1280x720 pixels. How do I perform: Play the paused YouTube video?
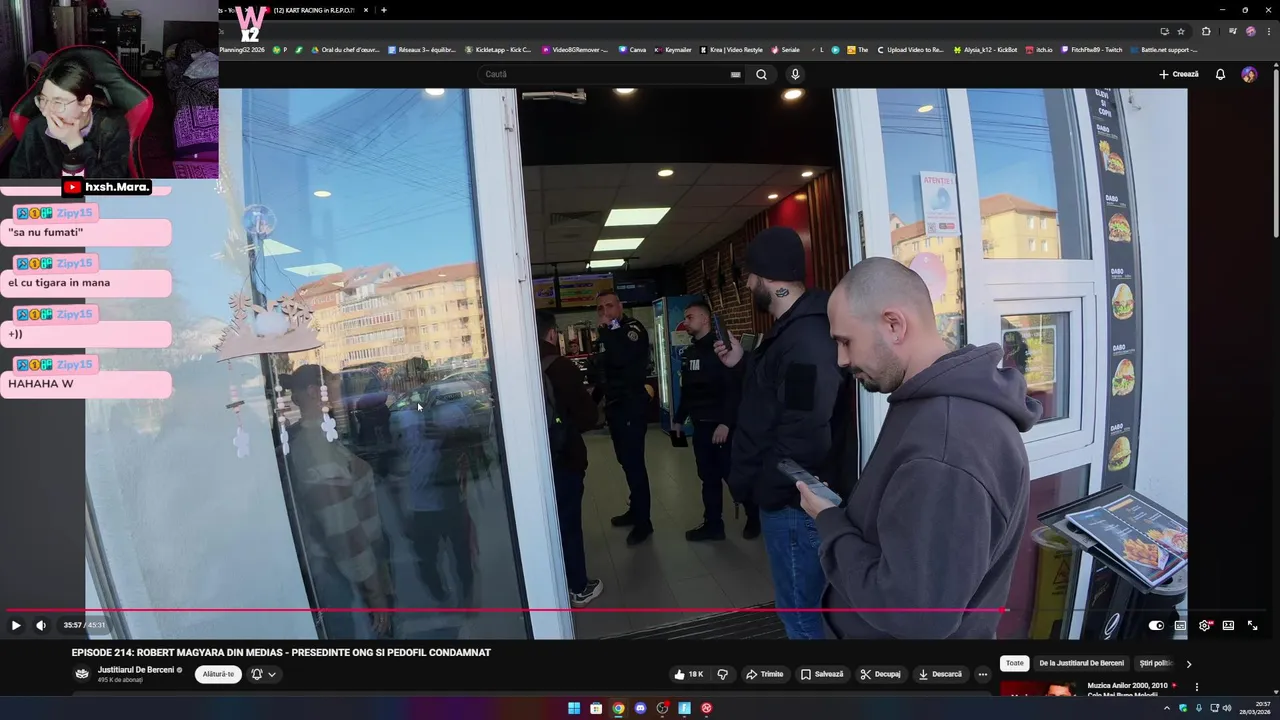click(x=16, y=625)
